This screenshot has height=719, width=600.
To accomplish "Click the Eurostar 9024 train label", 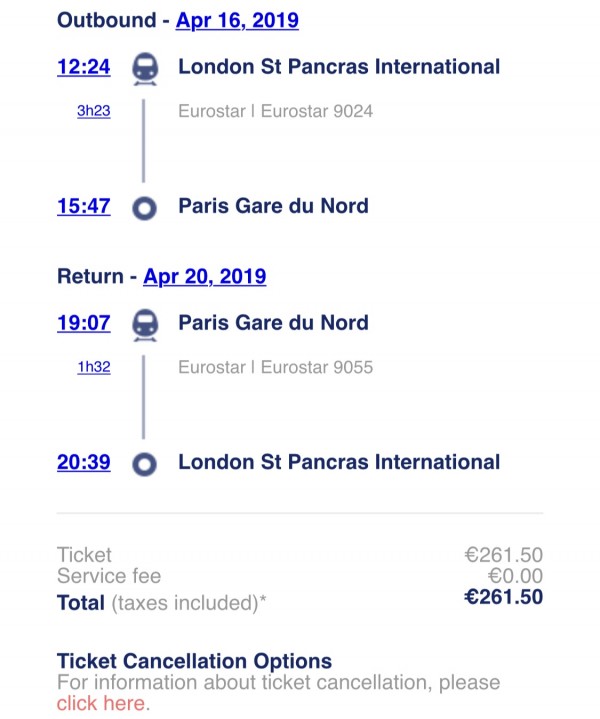I will (275, 111).
